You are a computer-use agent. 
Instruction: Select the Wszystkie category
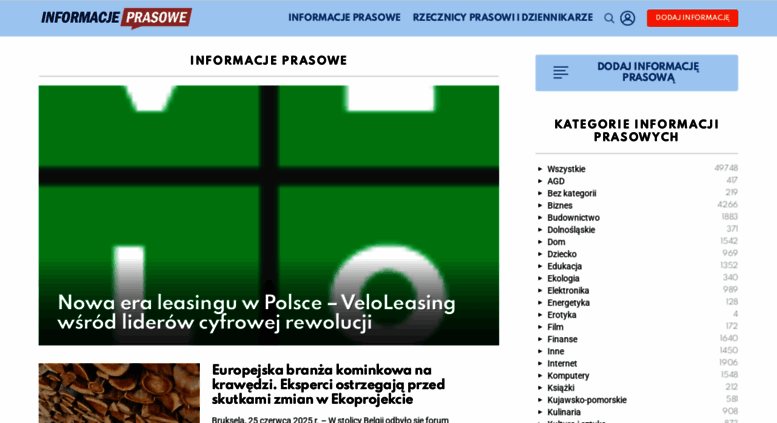(566, 169)
